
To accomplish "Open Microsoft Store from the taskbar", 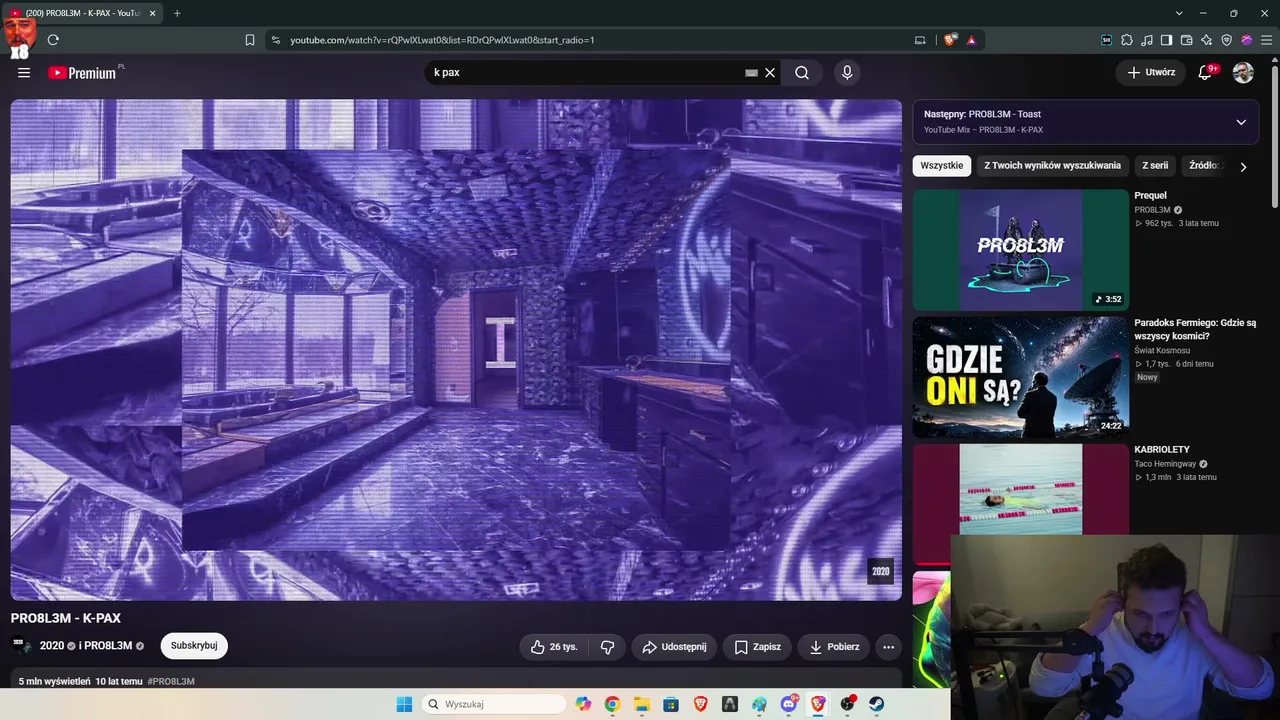I will (x=671, y=704).
